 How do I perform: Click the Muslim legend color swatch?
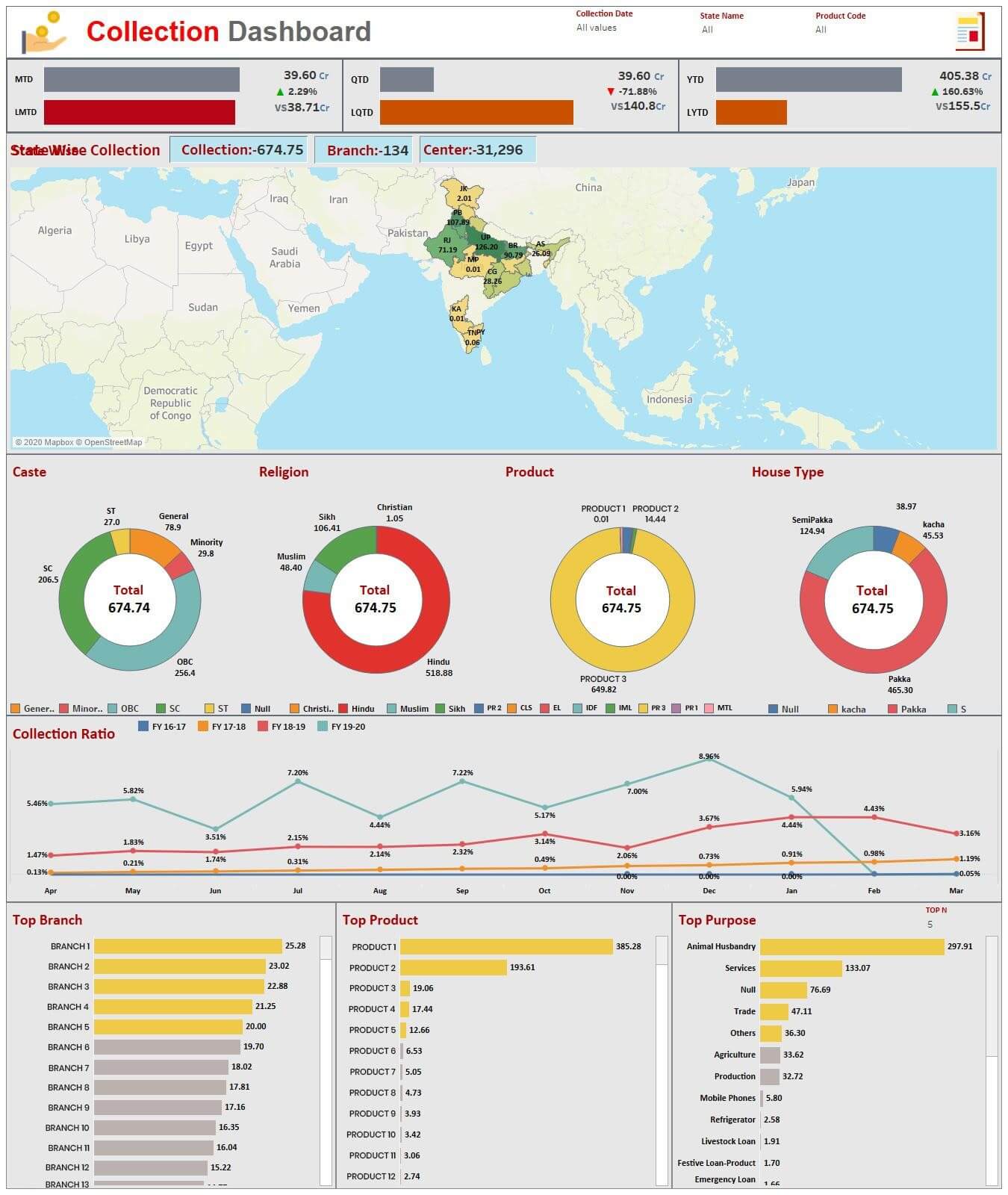pos(391,709)
